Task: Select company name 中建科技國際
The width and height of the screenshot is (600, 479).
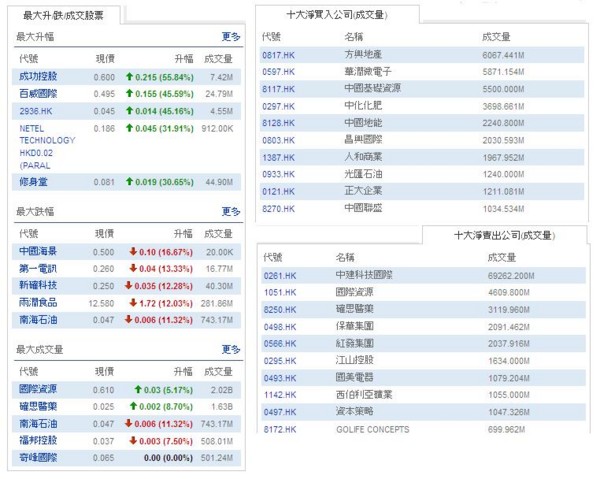Action: pyautogui.click(x=364, y=275)
